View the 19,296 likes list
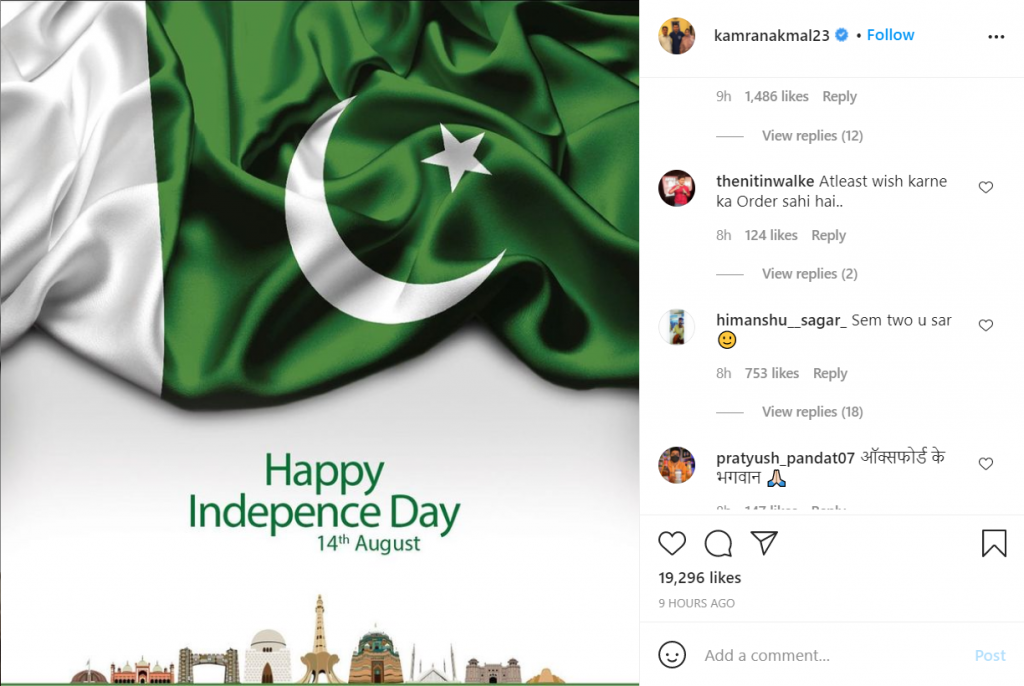The width and height of the screenshot is (1024, 686). coord(699,578)
